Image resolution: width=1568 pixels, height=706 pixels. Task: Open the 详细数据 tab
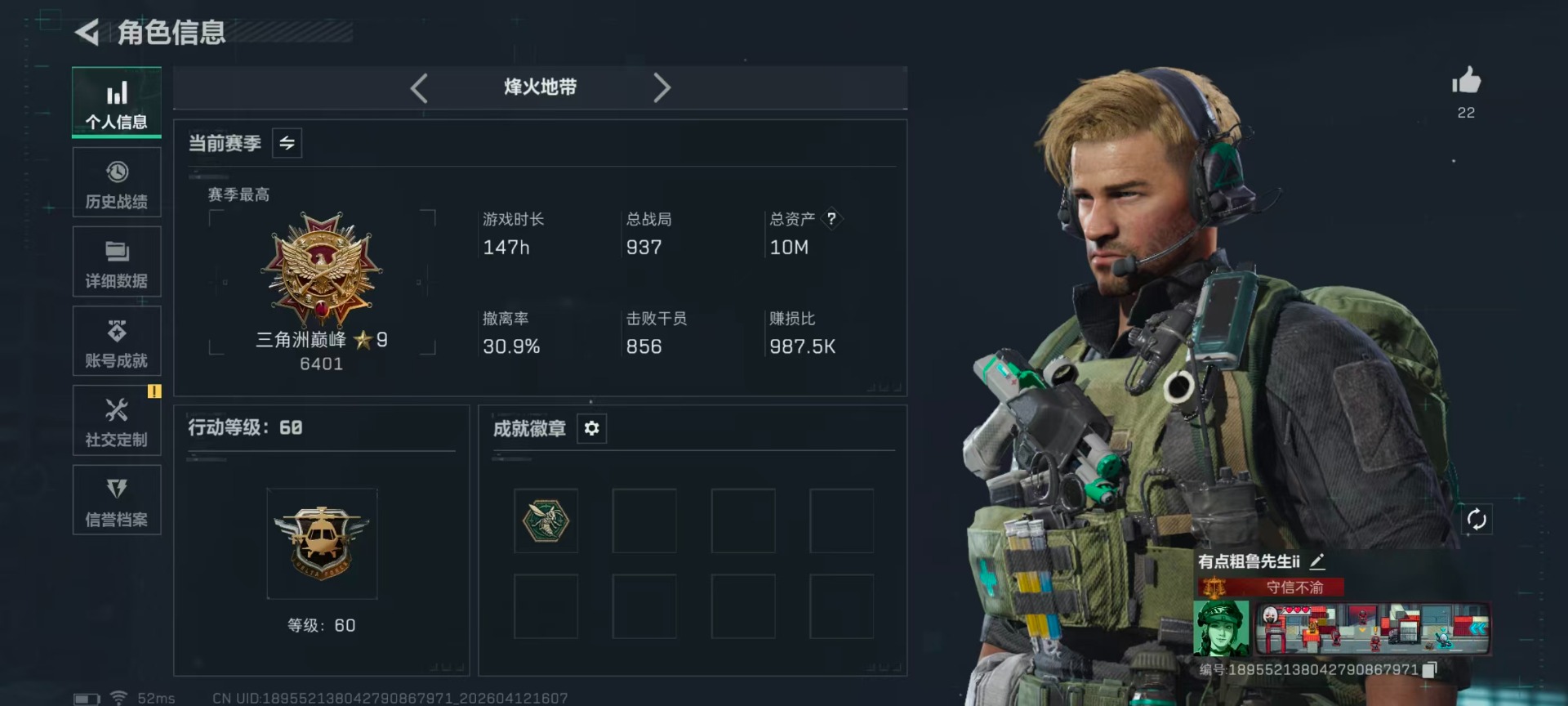(117, 262)
